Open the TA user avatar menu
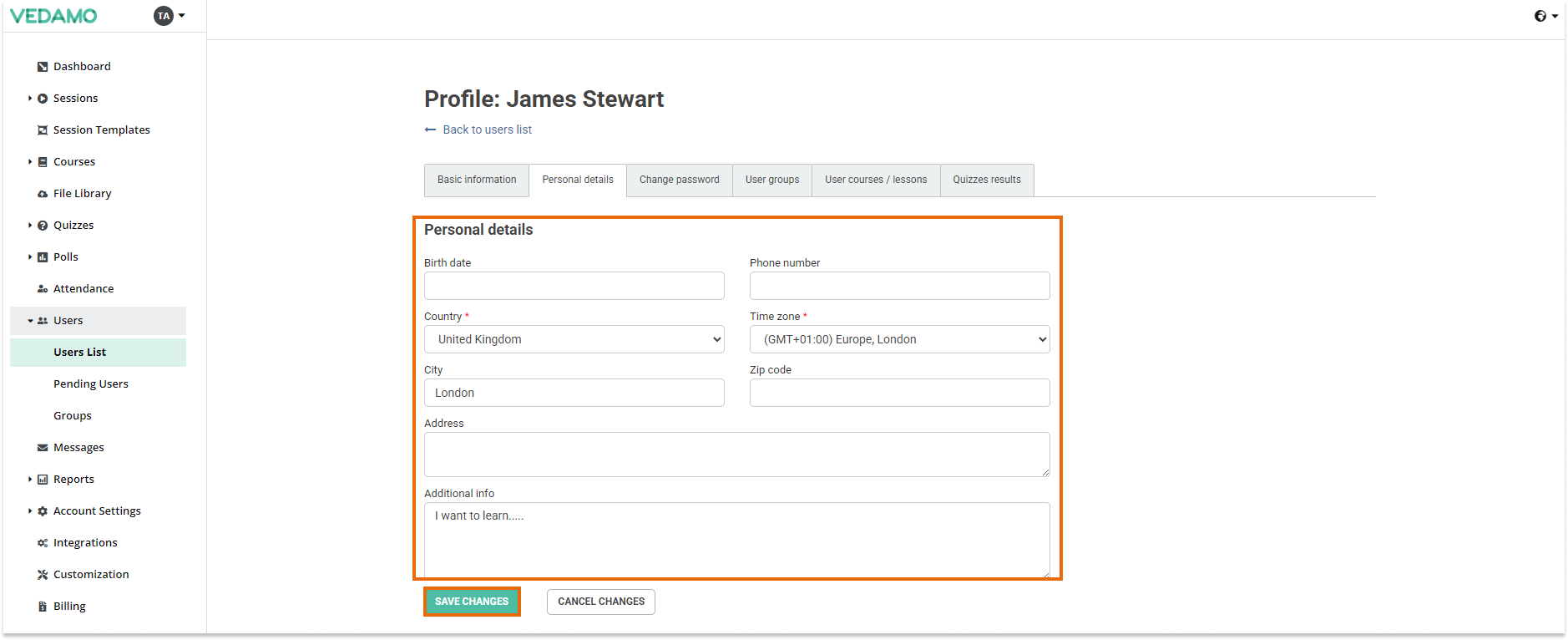The height and width of the screenshot is (640, 1568). pos(169,16)
